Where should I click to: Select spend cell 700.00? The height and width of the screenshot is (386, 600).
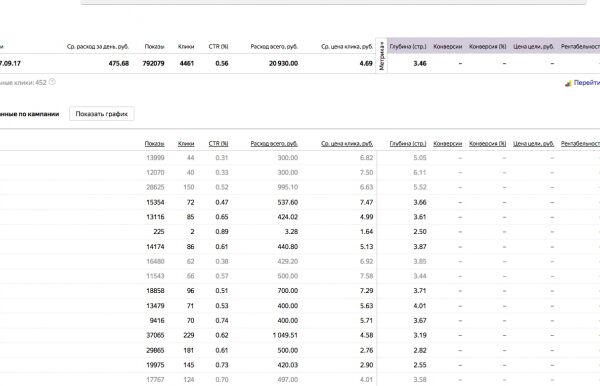288,291
